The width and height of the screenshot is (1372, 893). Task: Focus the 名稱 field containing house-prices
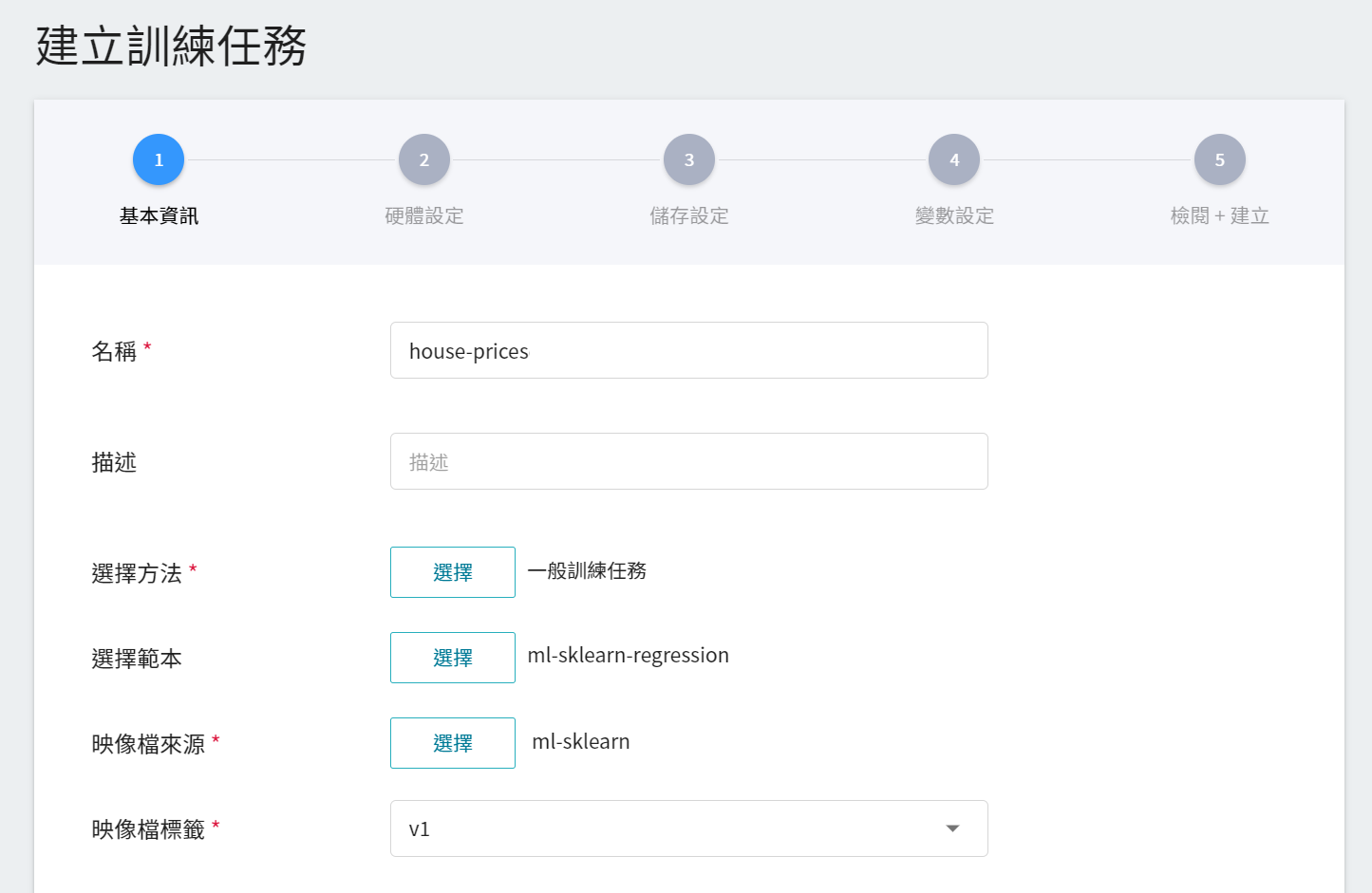pyautogui.click(x=688, y=350)
